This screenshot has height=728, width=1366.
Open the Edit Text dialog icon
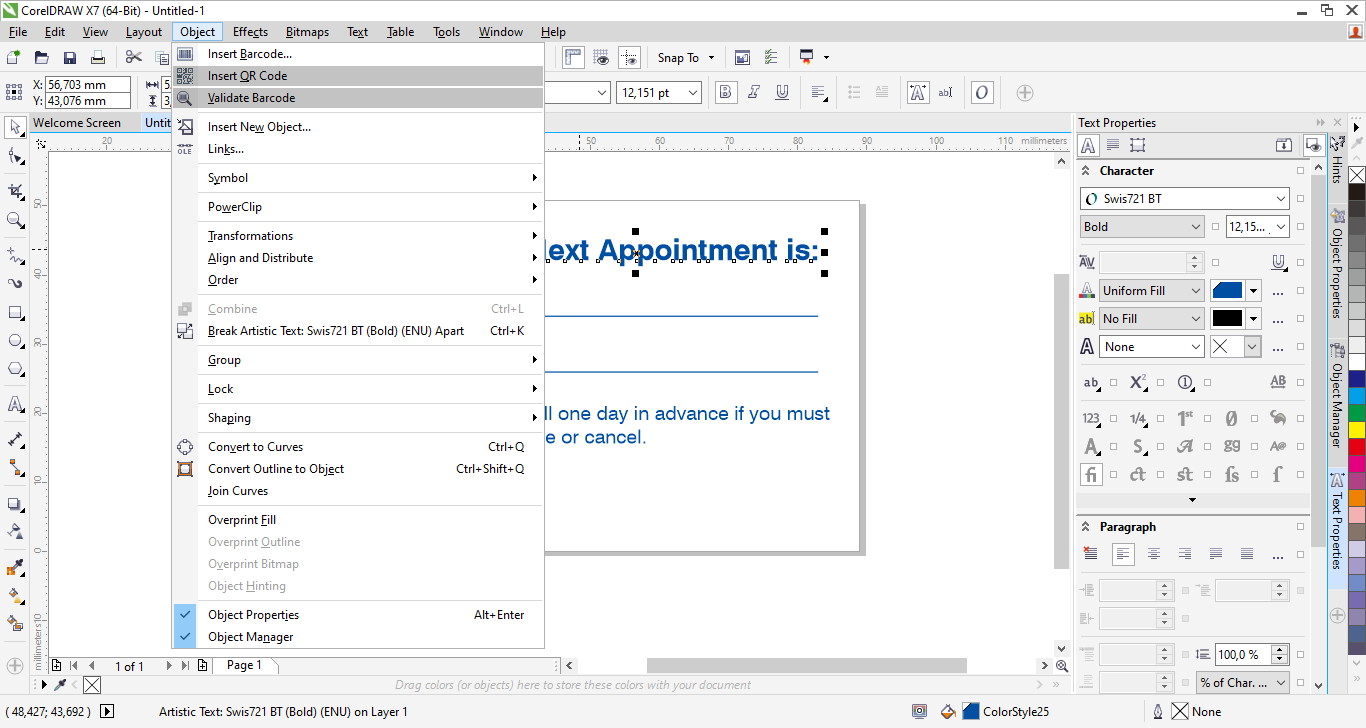tap(945, 93)
